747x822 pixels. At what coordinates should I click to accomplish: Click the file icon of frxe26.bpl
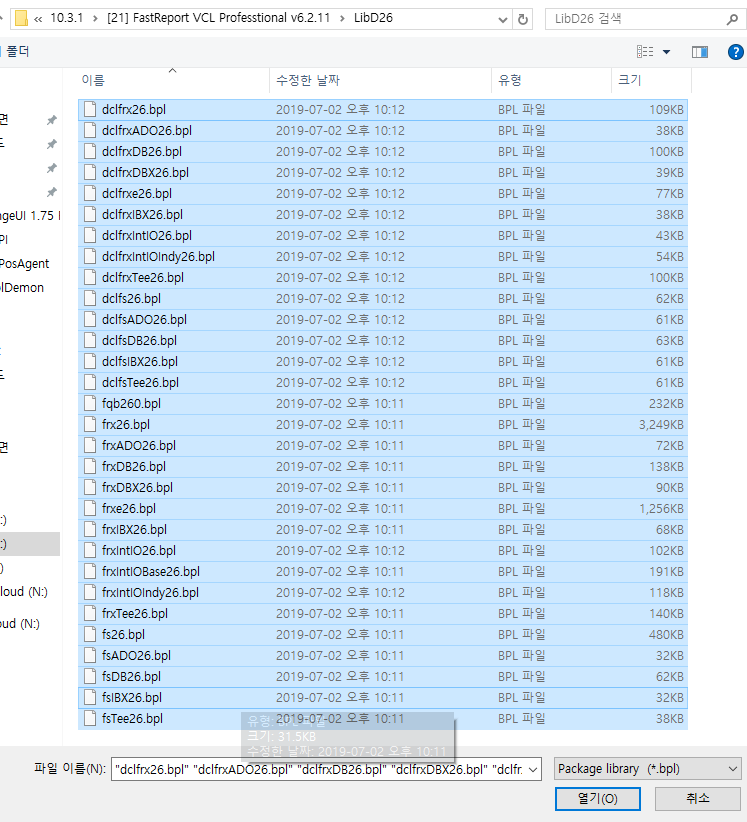pyautogui.click(x=90, y=509)
